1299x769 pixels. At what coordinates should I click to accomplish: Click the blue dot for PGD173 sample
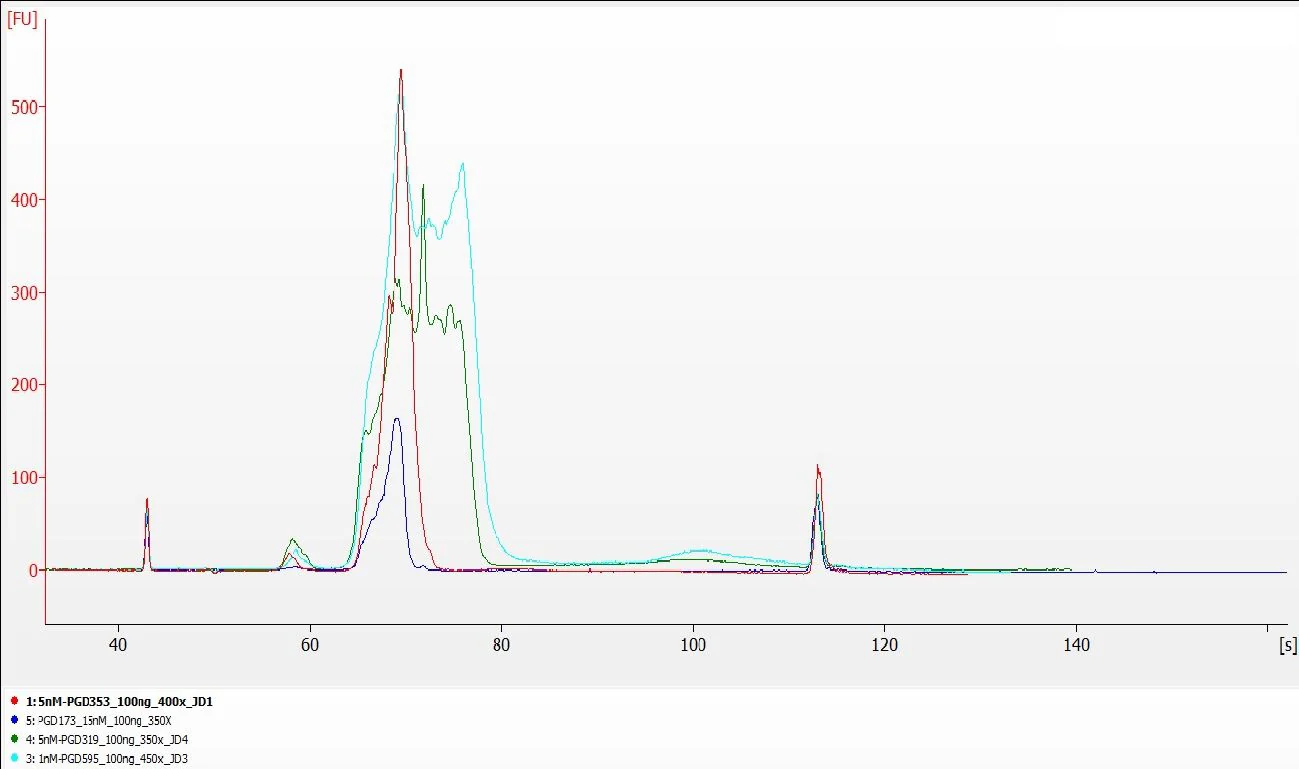pos(14,720)
